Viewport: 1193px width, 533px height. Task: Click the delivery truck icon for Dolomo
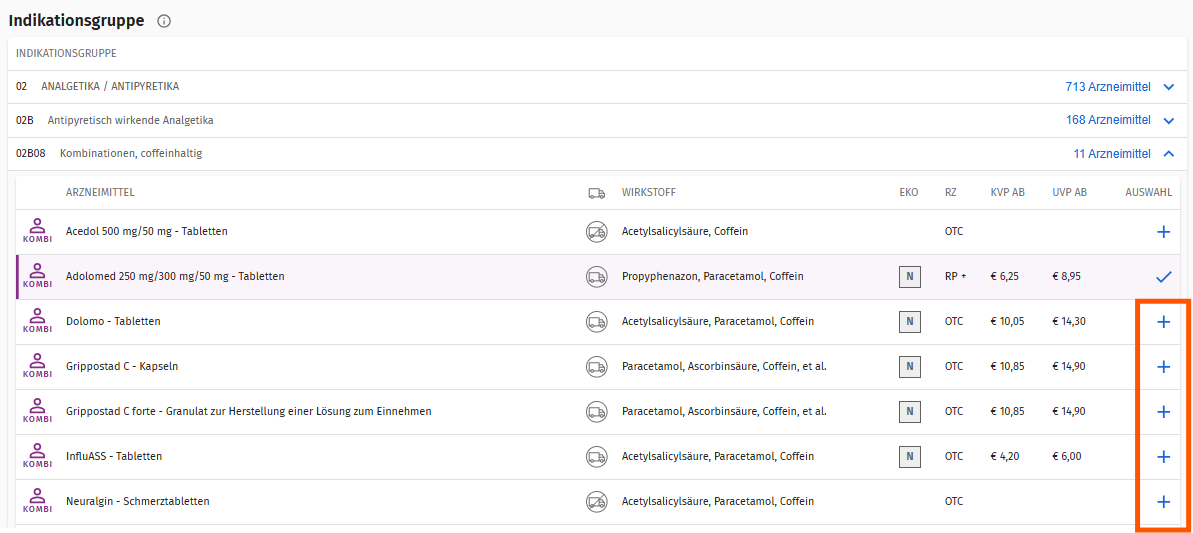(596, 321)
